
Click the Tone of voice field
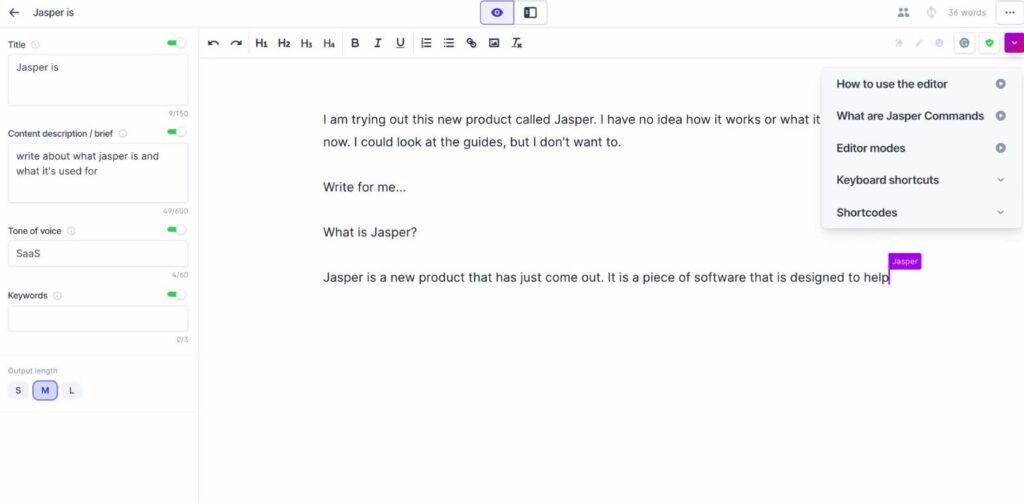tap(98, 253)
